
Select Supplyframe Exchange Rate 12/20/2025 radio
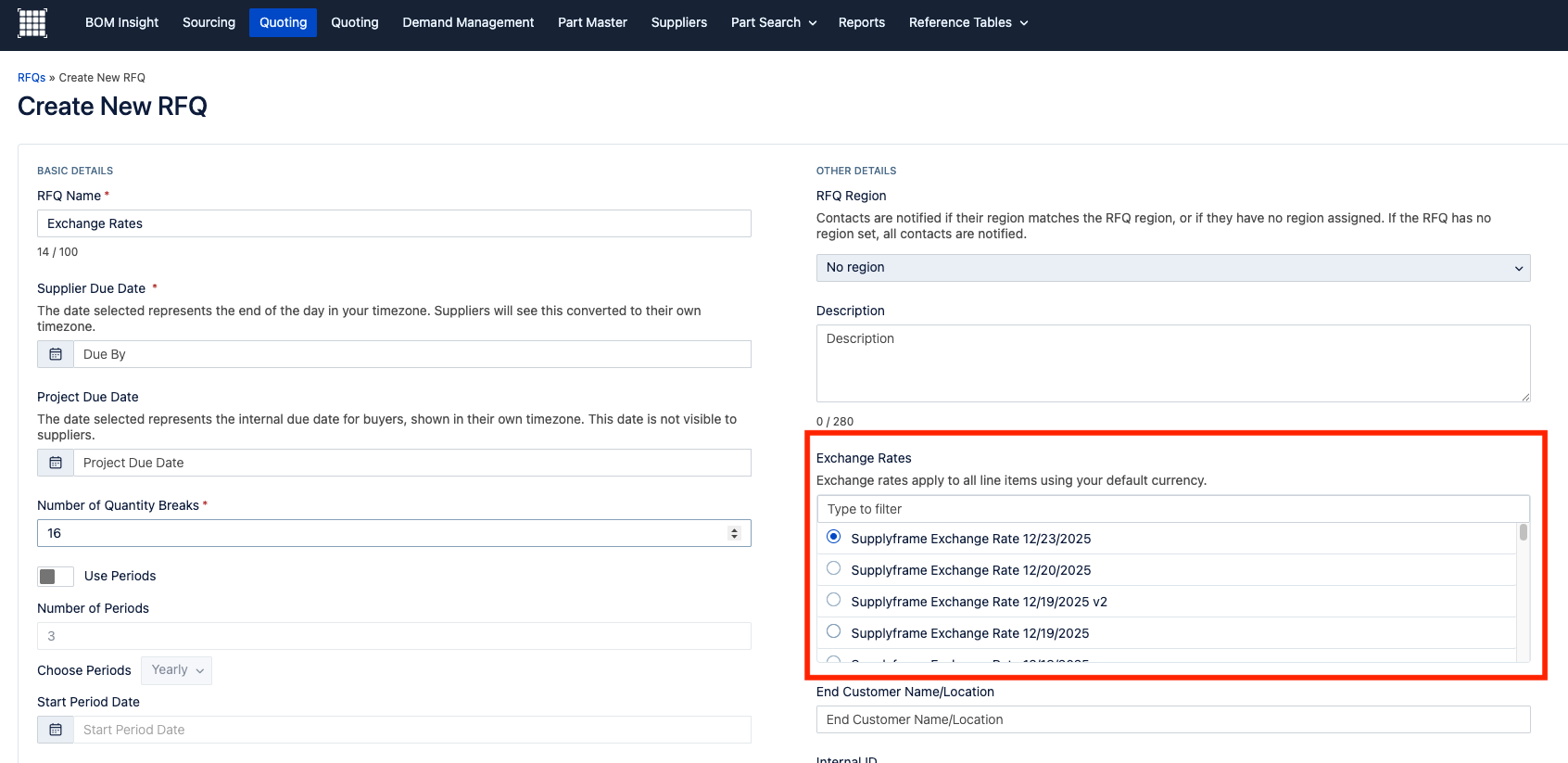click(834, 568)
